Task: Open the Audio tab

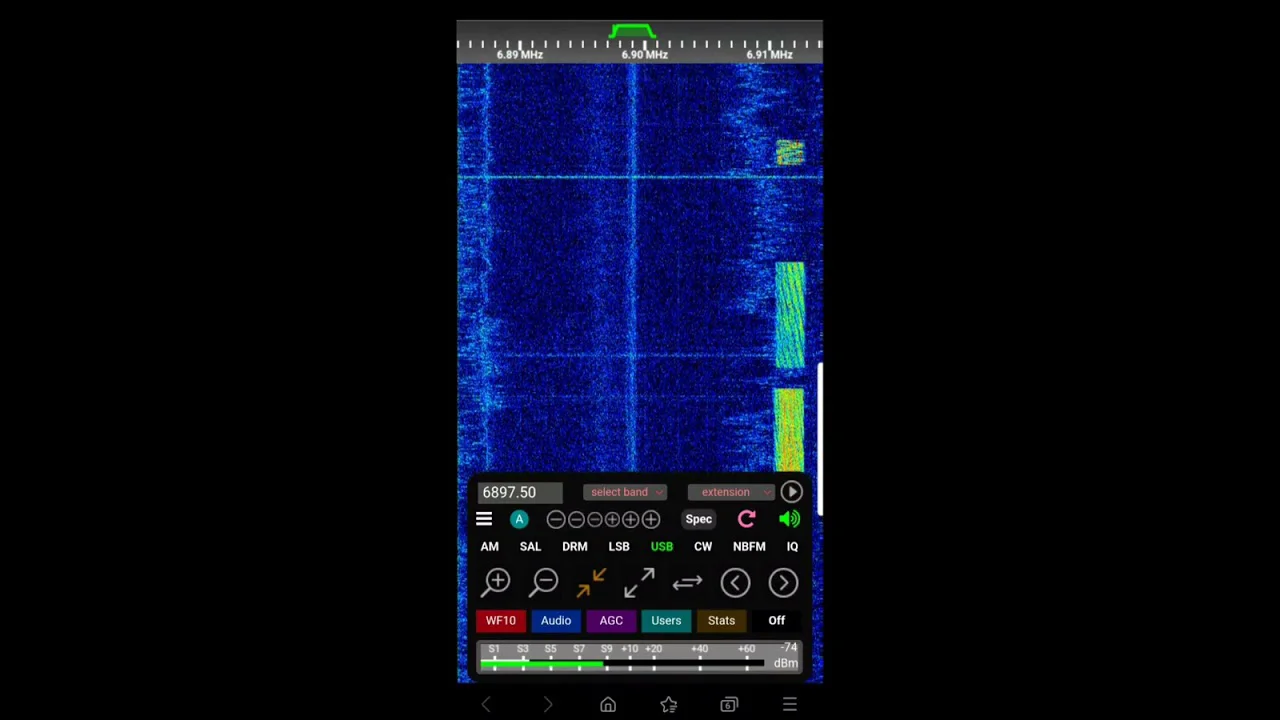Action: coord(556,621)
